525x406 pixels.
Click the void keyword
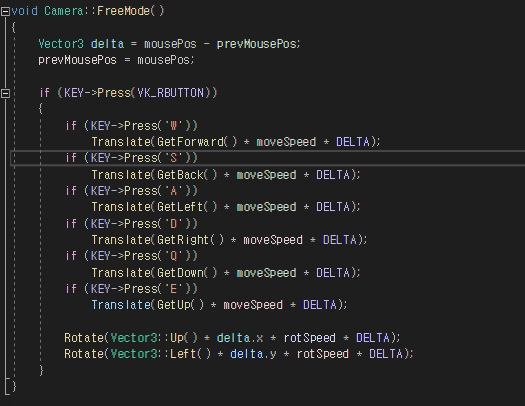(x=24, y=11)
